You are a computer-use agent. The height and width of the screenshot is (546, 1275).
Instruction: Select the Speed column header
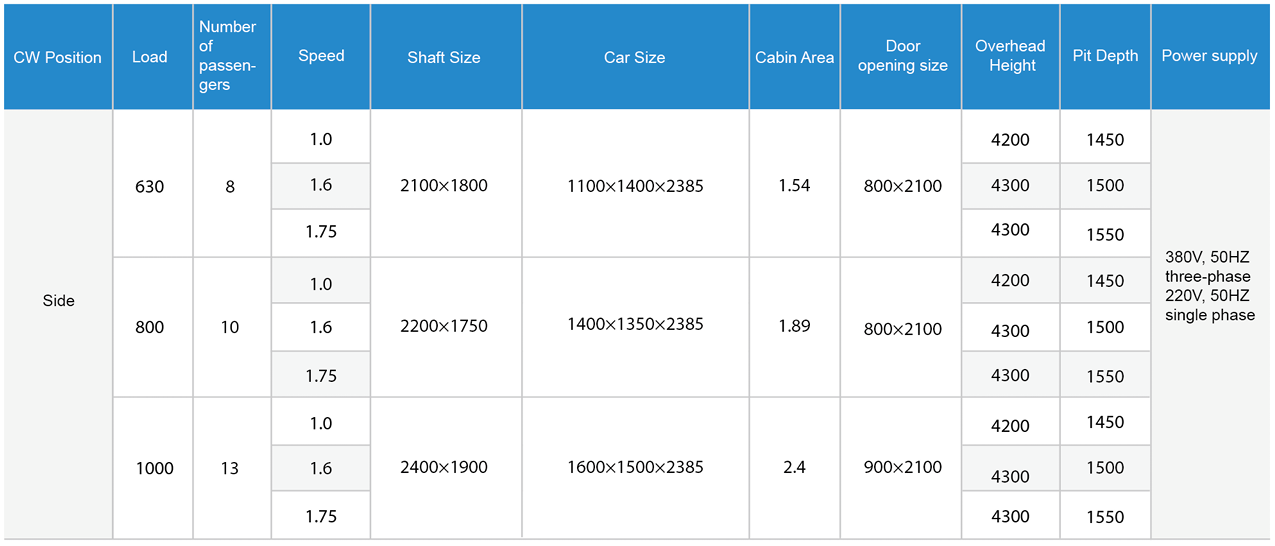(321, 56)
